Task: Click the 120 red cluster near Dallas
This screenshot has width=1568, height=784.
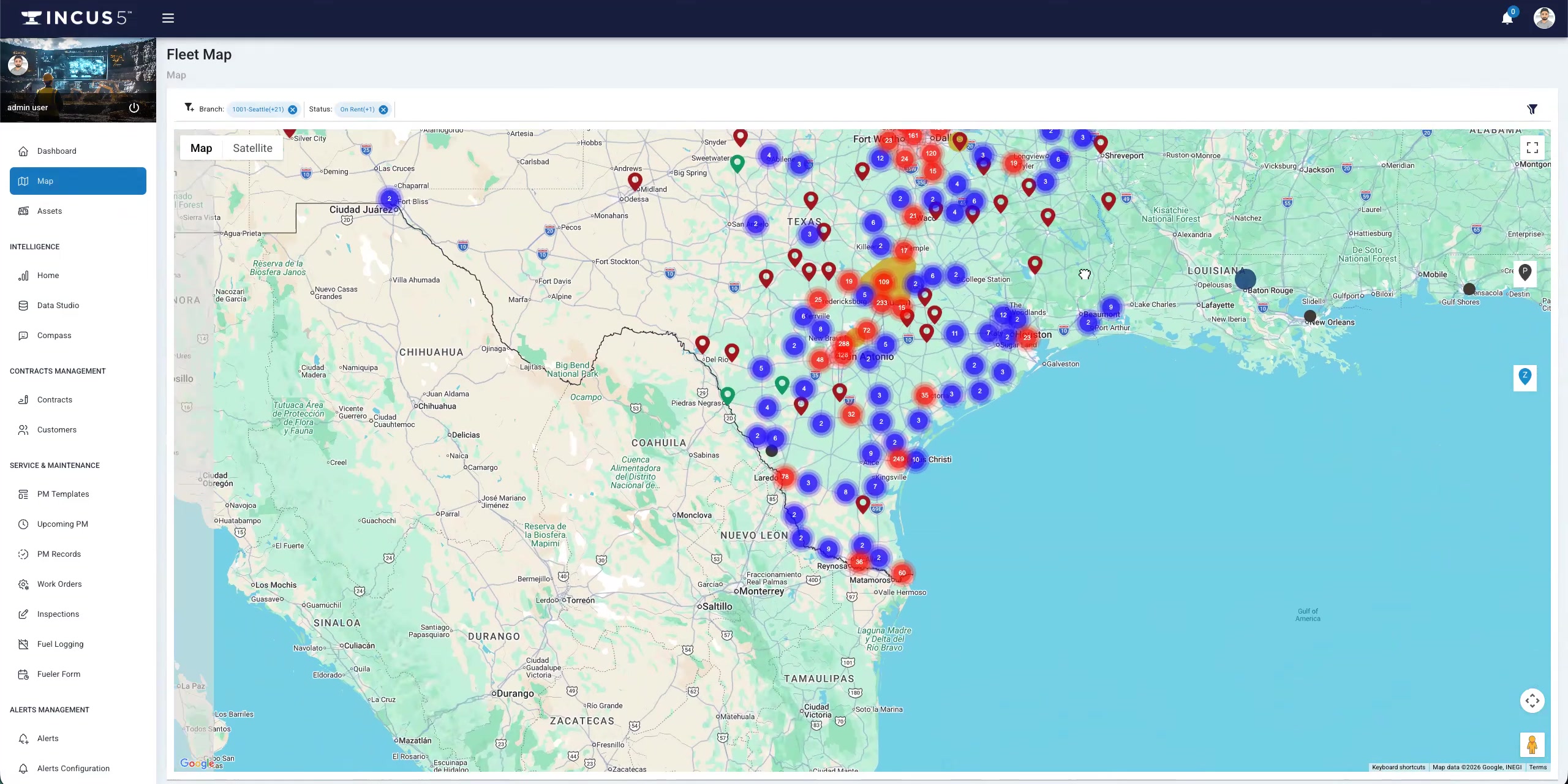Action: click(931, 153)
